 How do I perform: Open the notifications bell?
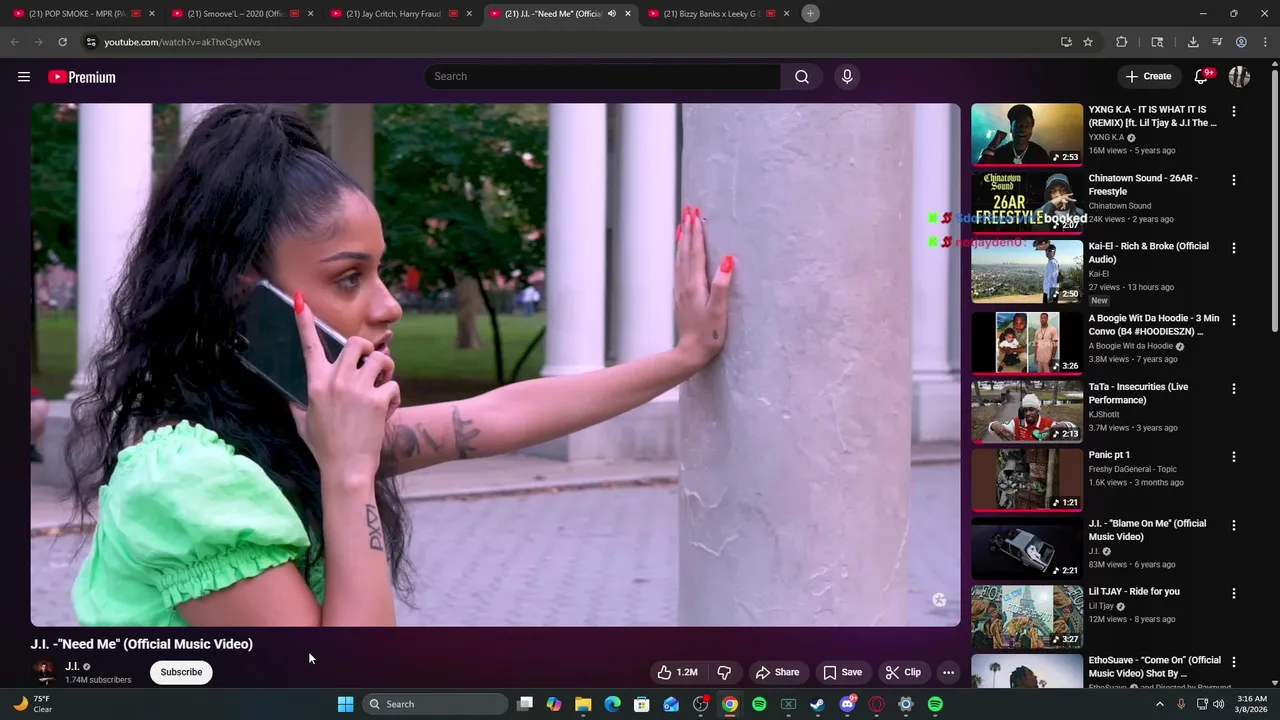pyautogui.click(x=1202, y=77)
